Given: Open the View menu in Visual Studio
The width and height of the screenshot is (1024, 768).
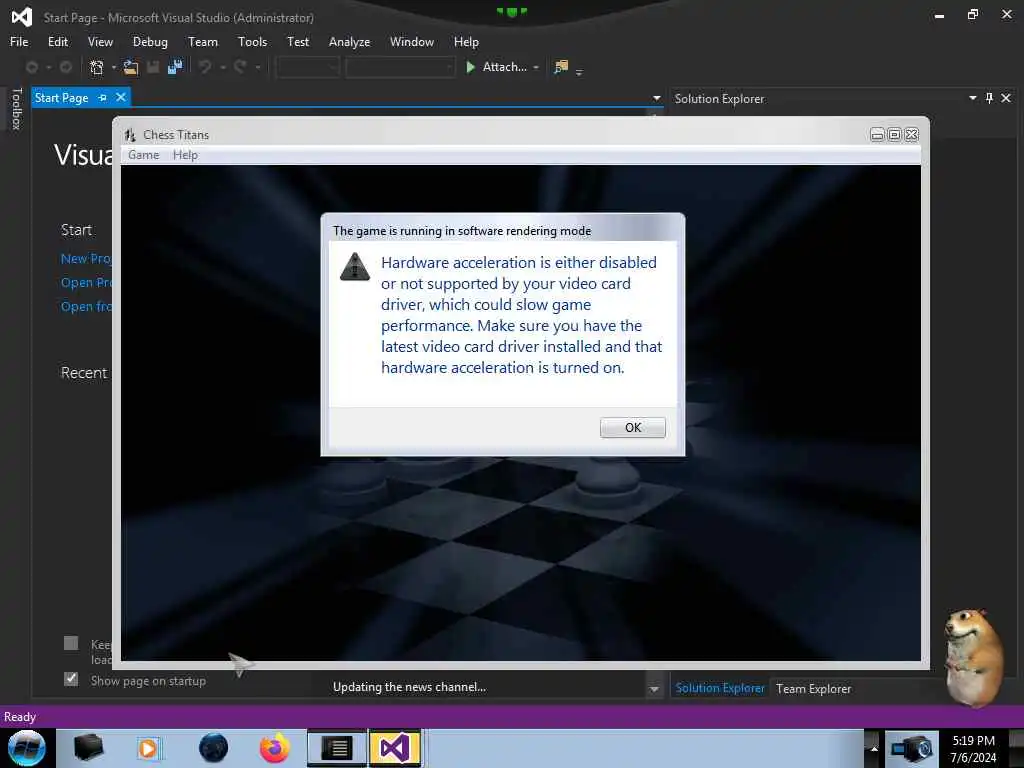Looking at the screenshot, I should point(100,42).
